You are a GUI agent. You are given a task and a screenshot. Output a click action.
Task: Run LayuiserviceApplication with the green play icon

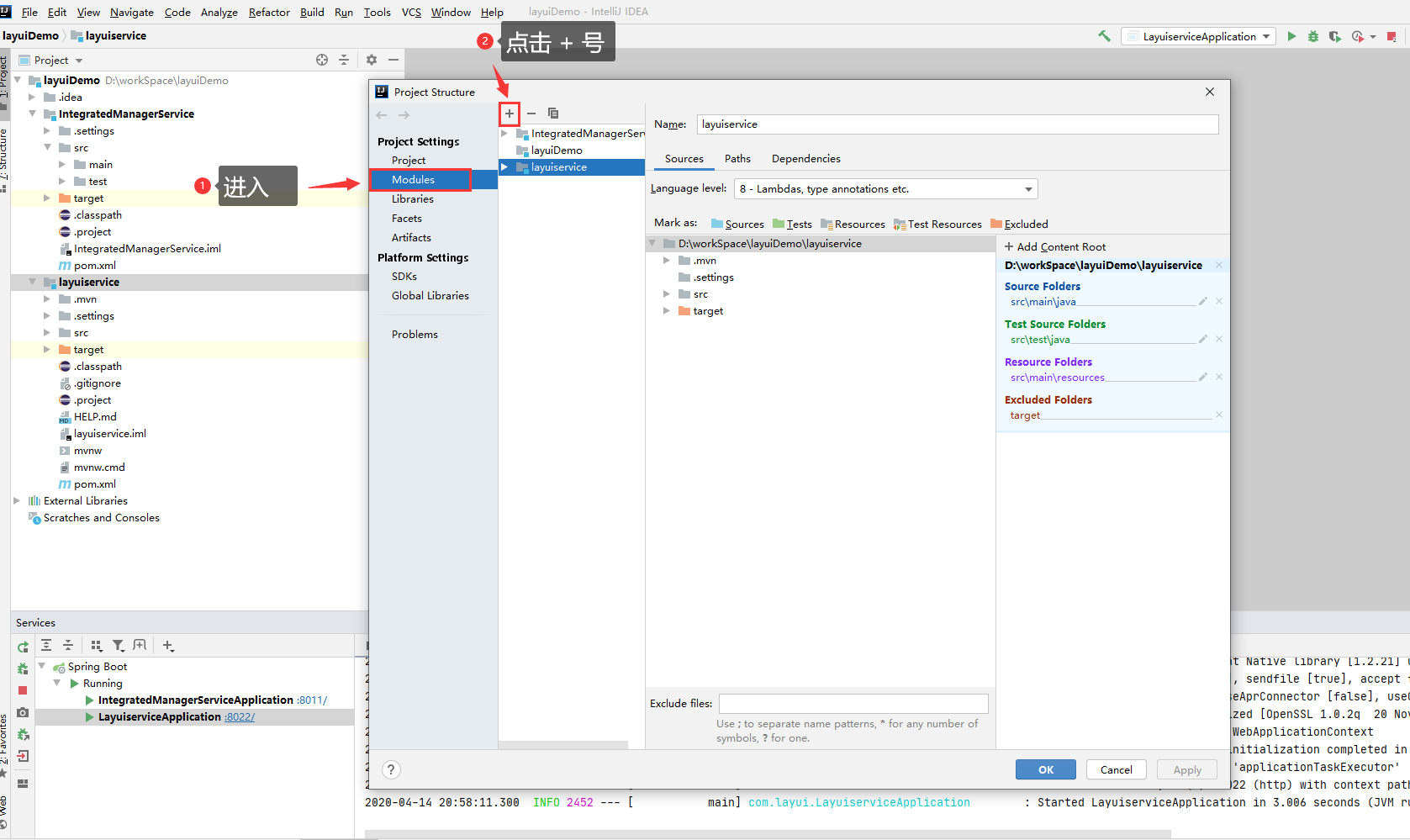coord(1291,36)
